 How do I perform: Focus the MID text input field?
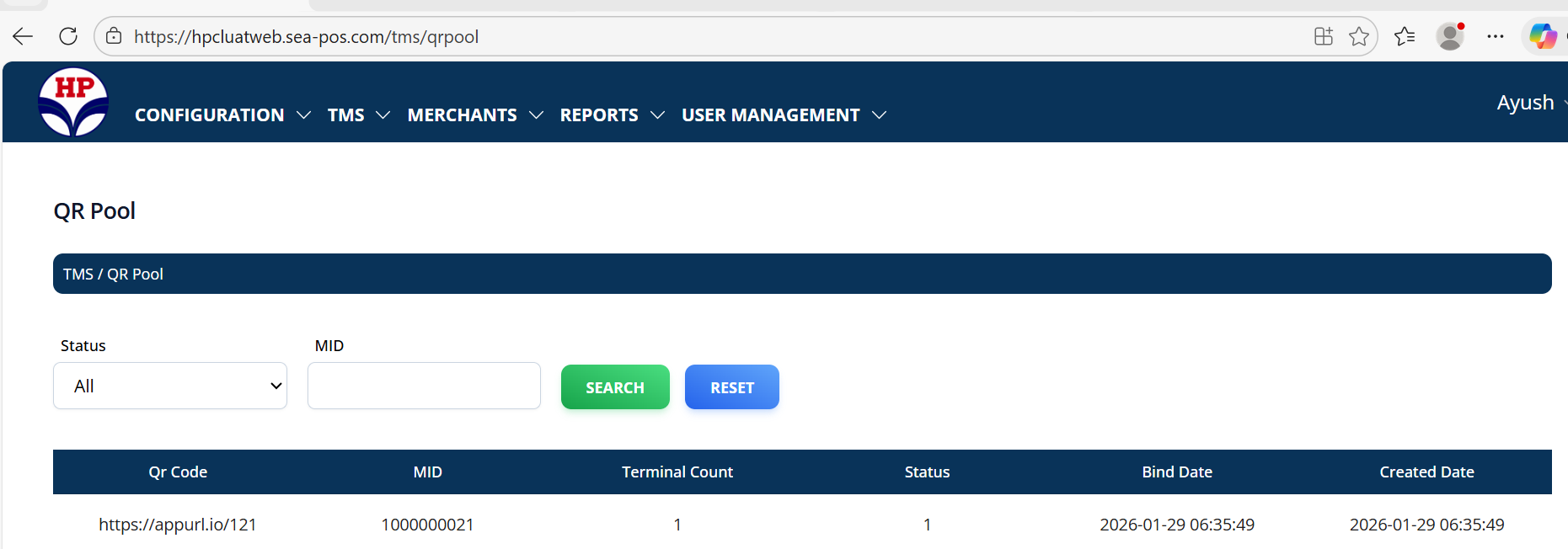click(424, 386)
